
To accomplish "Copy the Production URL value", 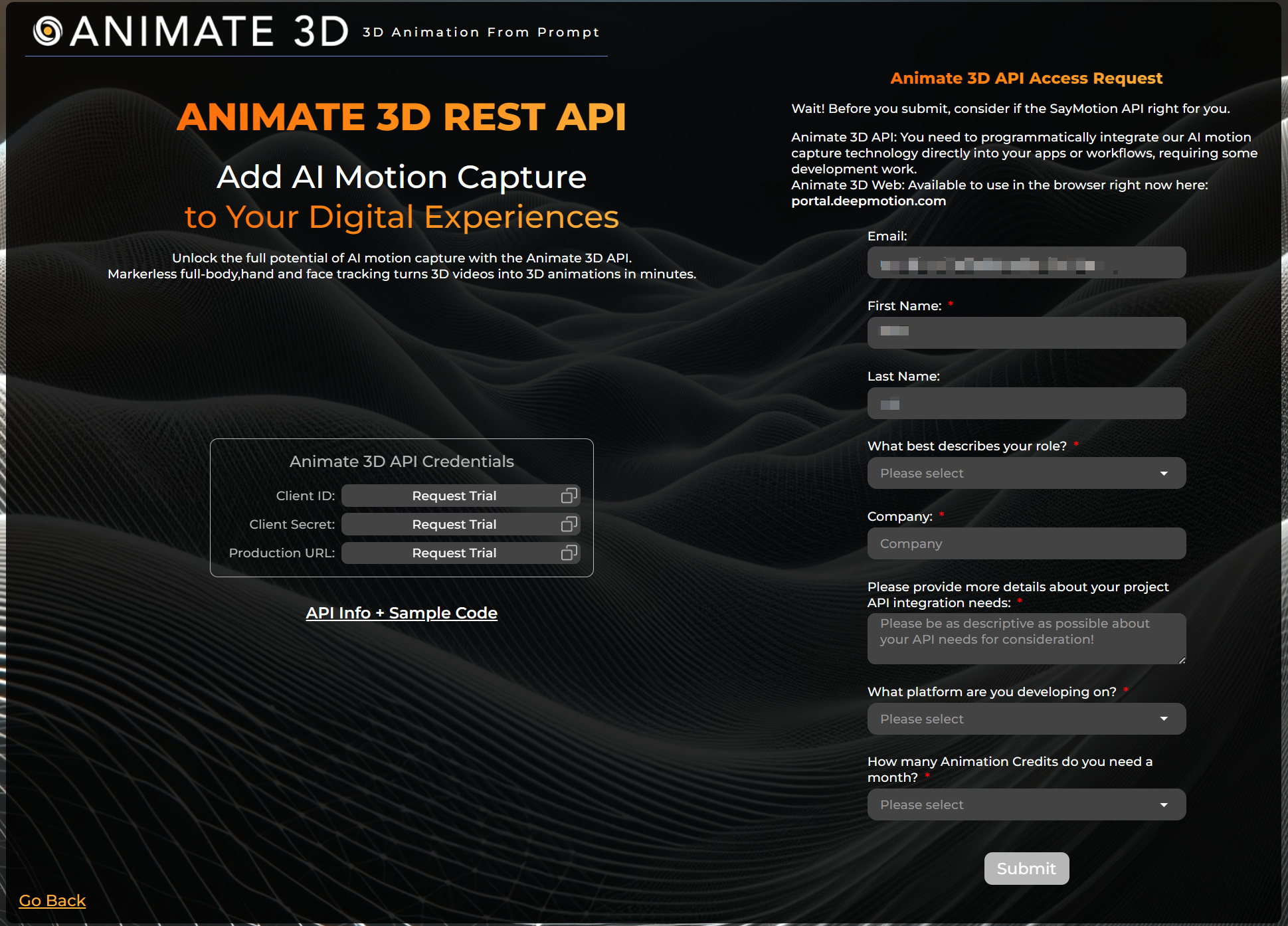I will tap(569, 553).
